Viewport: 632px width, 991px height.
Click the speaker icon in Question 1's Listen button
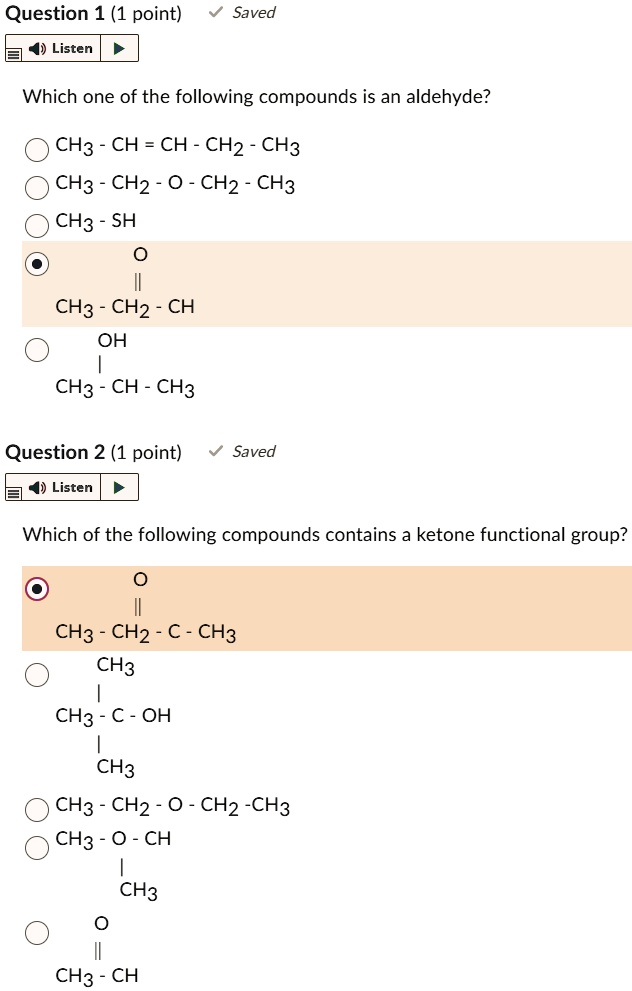coord(40,47)
